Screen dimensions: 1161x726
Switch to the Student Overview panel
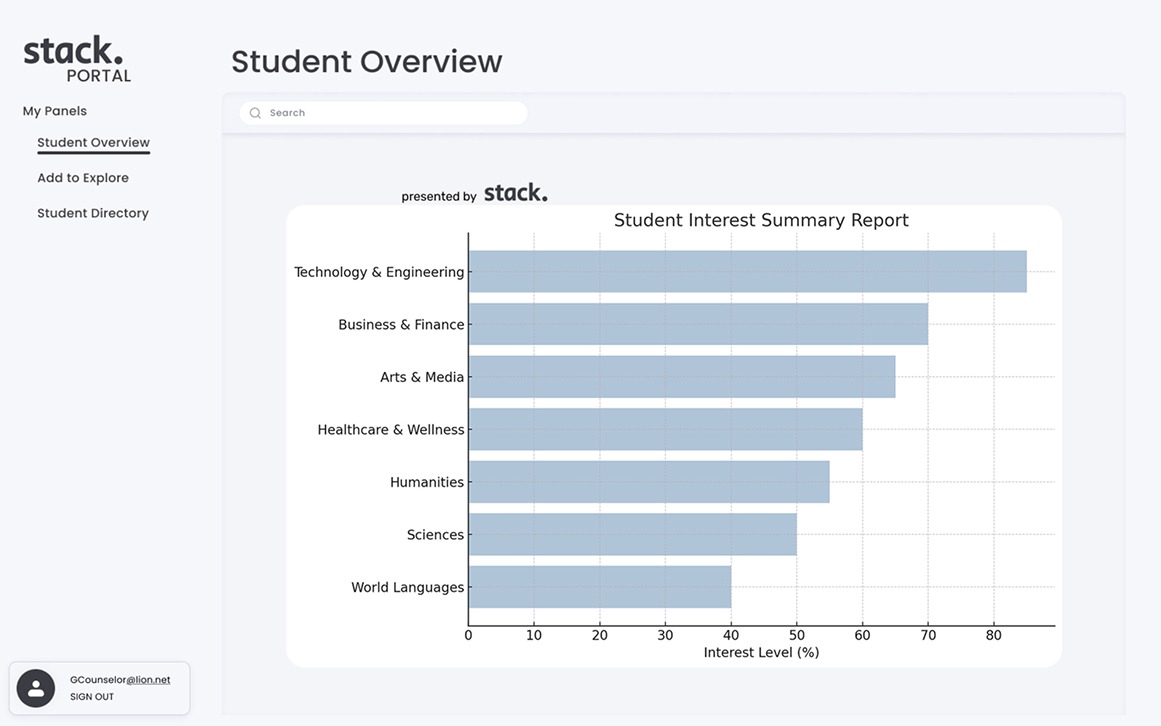pos(93,141)
